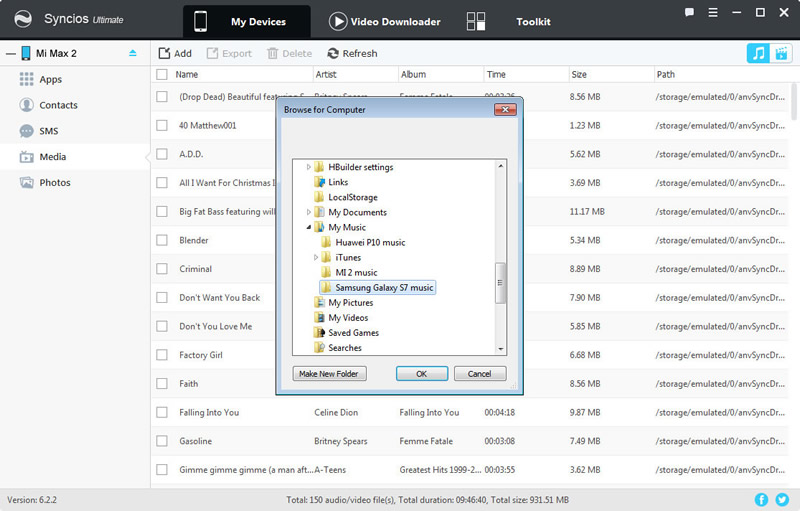
Task: Click OK in Browse dialog
Action: point(422,374)
